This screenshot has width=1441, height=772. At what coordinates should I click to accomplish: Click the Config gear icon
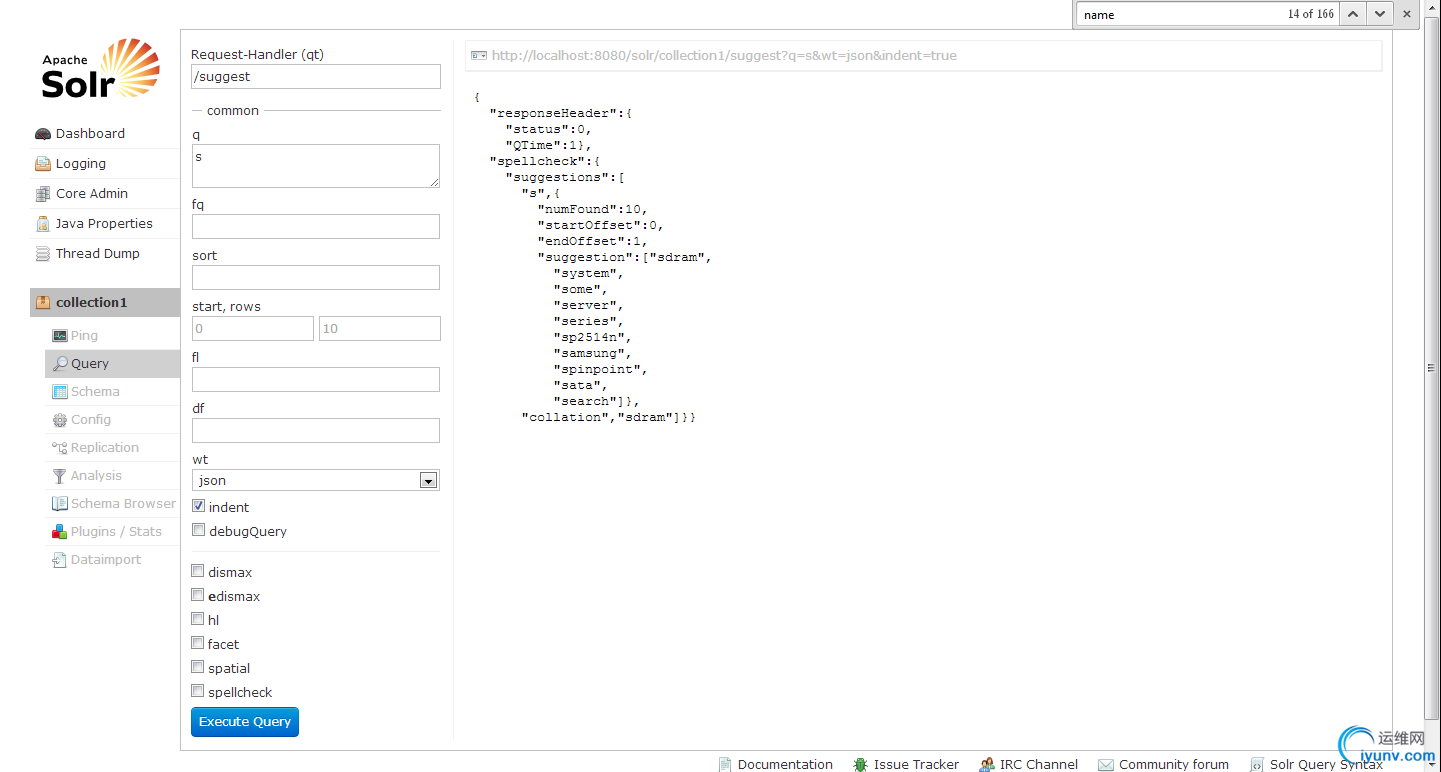pyautogui.click(x=60, y=420)
